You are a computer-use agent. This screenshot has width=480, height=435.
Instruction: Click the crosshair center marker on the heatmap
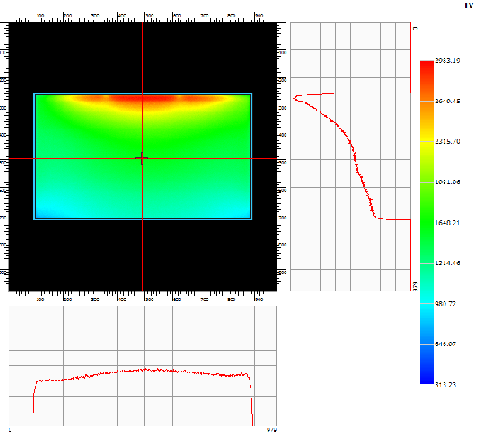pos(142,158)
